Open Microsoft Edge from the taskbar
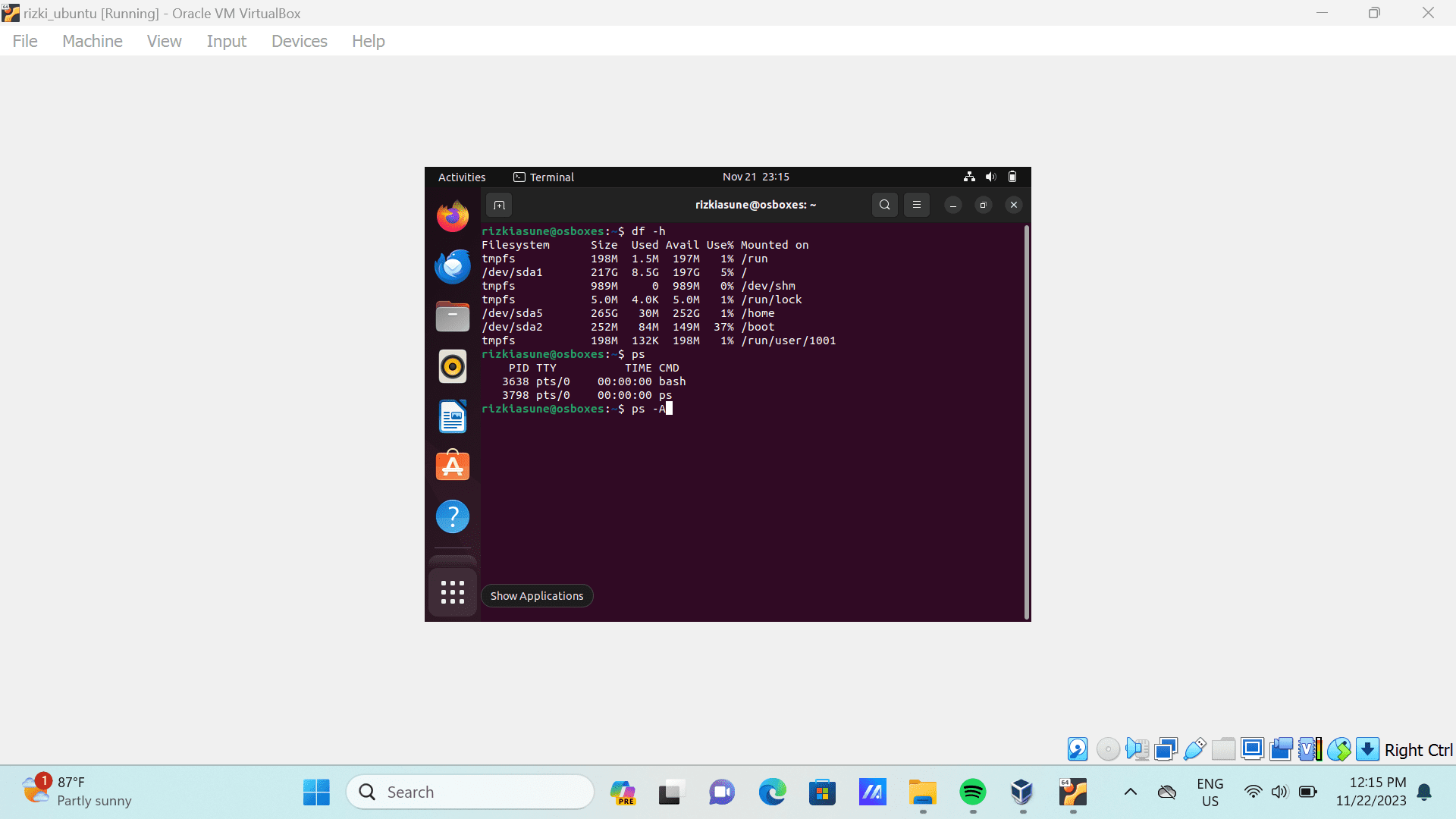This screenshot has width=1456, height=819. [x=772, y=792]
